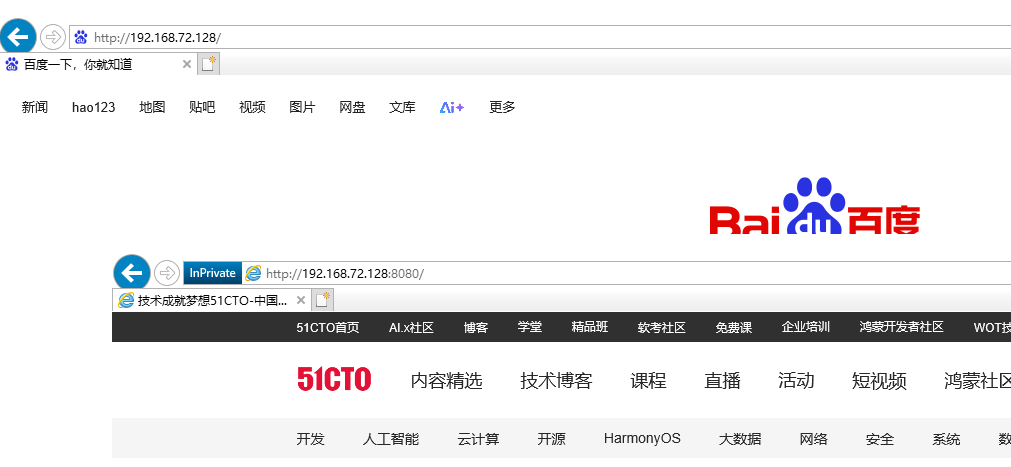The height and width of the screenshot is (467, 1011).
Task: Click the back arrow in Baidu browser window
Action: 17,36
